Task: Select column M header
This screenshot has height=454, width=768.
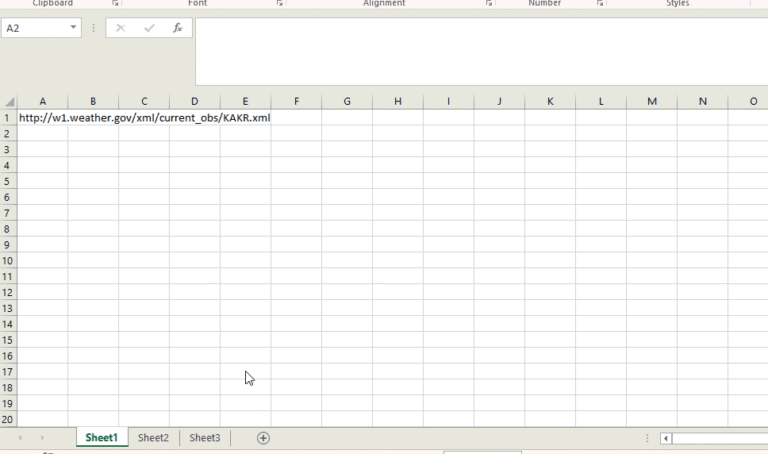Action: [x=652, y=101]
